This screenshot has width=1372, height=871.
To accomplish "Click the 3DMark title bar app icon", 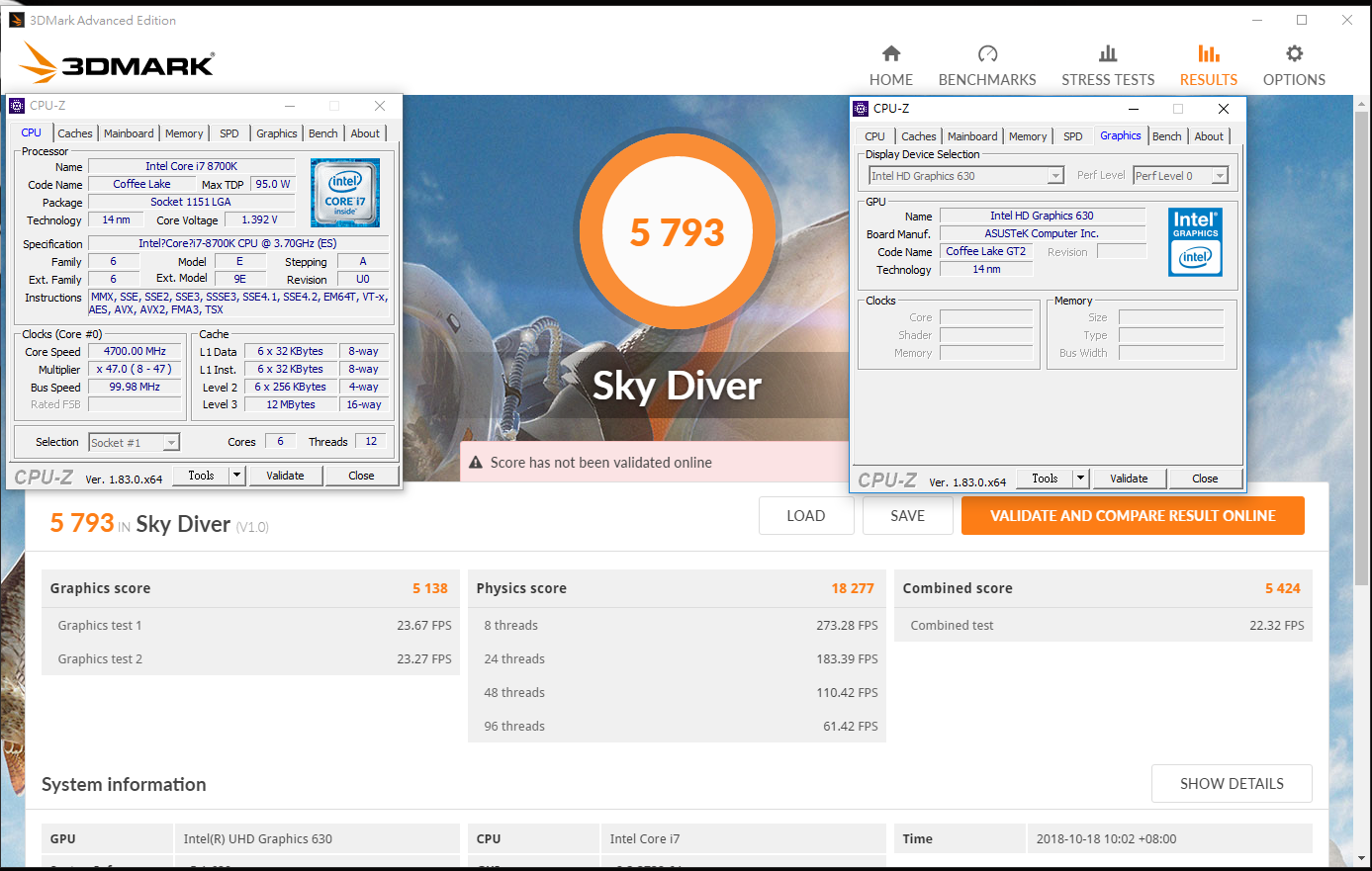I will click(17, 20).
